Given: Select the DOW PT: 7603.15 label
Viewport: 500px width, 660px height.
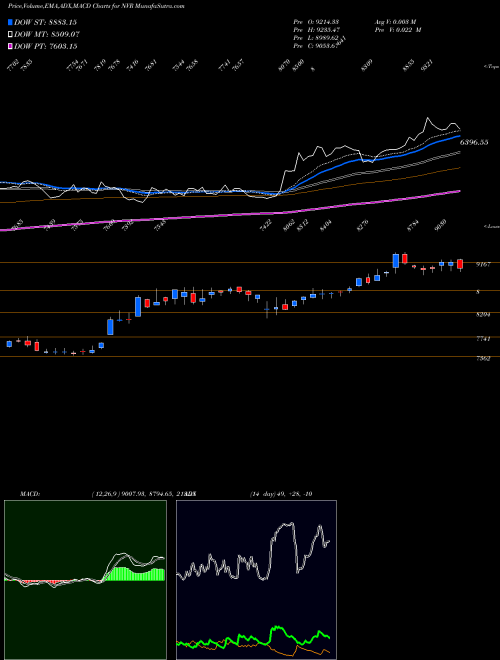Looking at the screenshot, I should pos(45,46).
